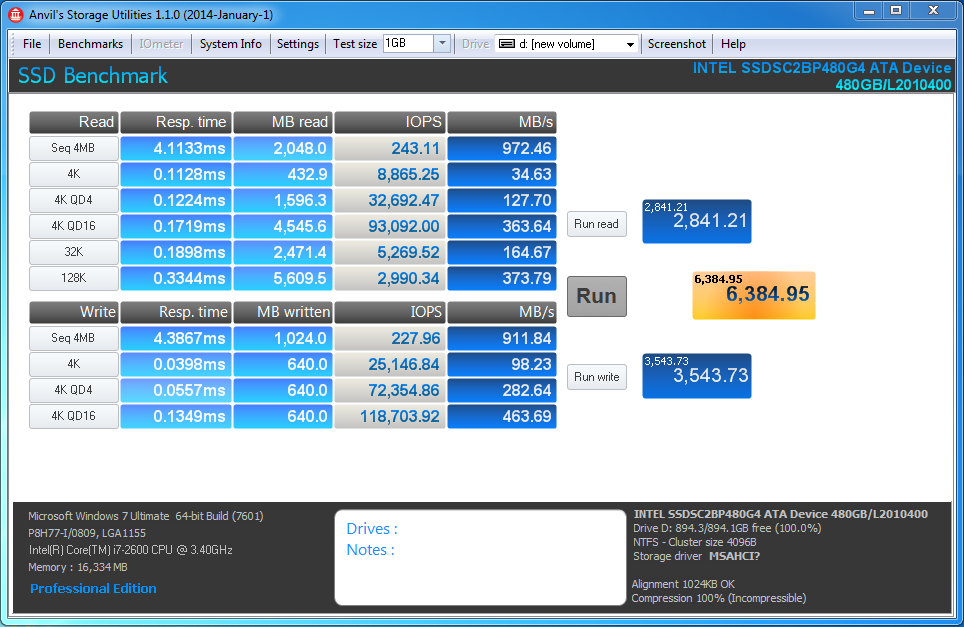Click the Anvil app icon in title bar
The height and width of the screenshot is (627, 964).
[16, 15]
